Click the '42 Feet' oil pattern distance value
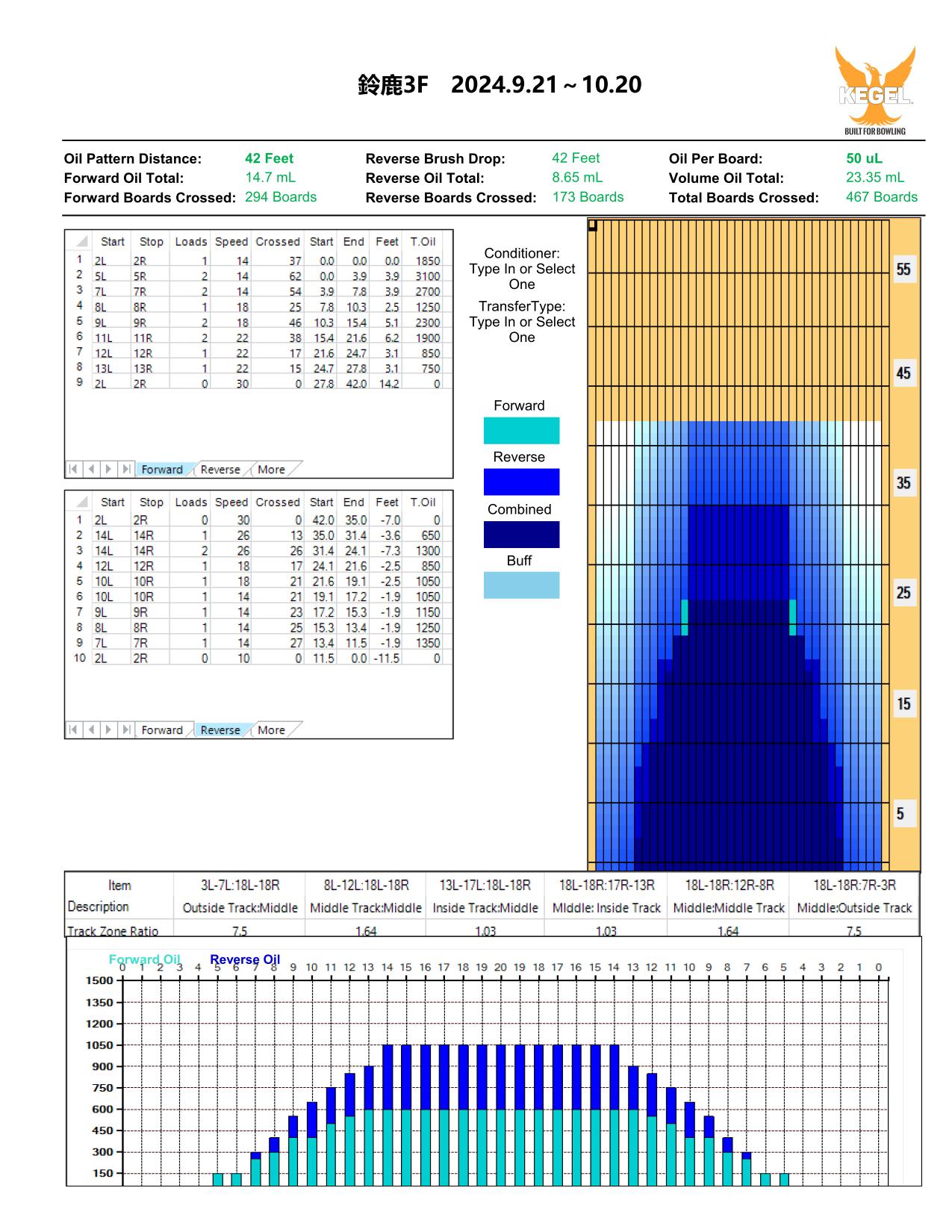 269,158
